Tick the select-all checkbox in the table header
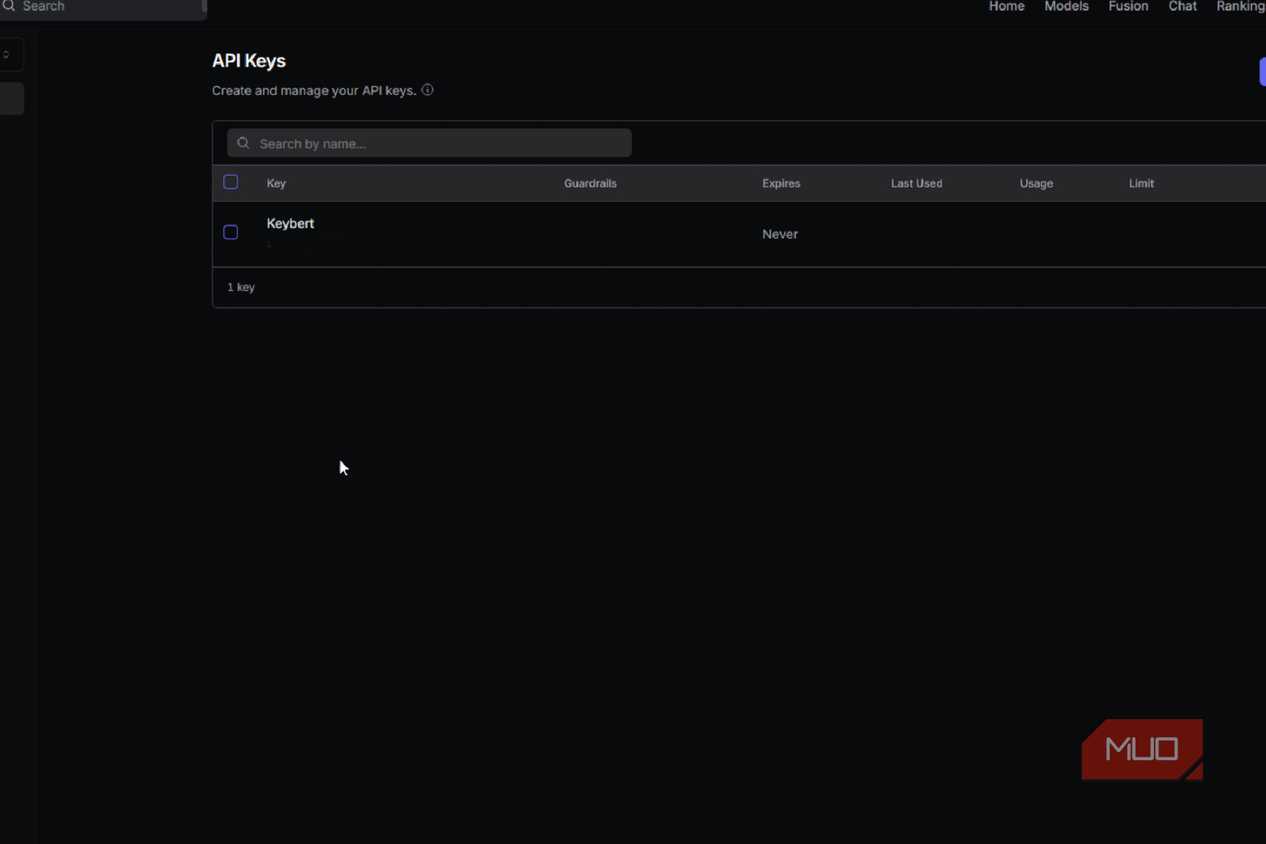 coord(231,182)
